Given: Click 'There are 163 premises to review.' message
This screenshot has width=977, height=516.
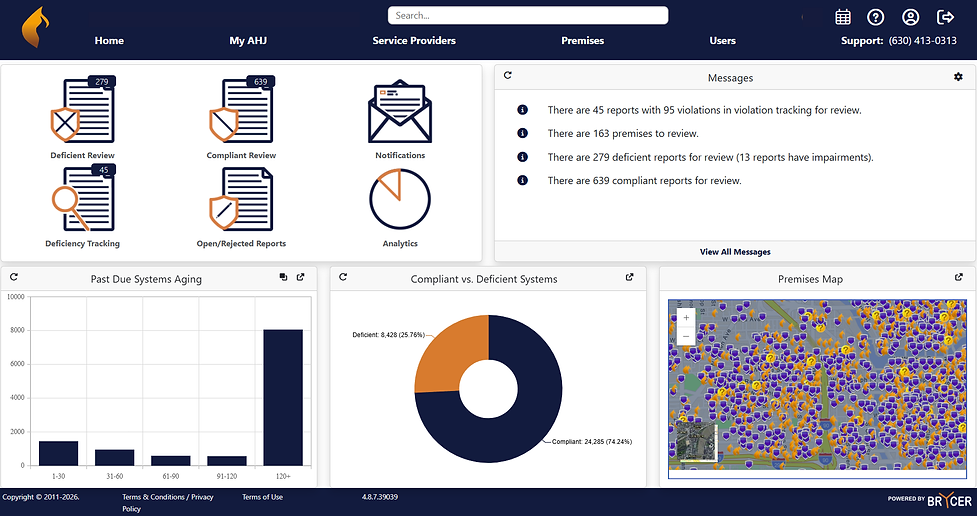Looking at the screenshot, I should pyautogui.click(x=623, y=133).
